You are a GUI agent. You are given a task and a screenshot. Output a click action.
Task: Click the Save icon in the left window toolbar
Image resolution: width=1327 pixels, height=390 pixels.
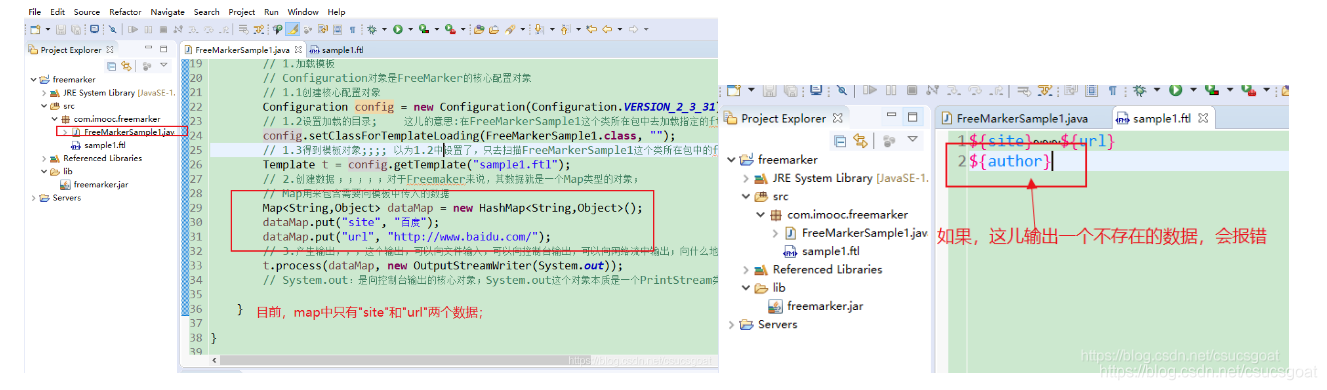point(61,29)
